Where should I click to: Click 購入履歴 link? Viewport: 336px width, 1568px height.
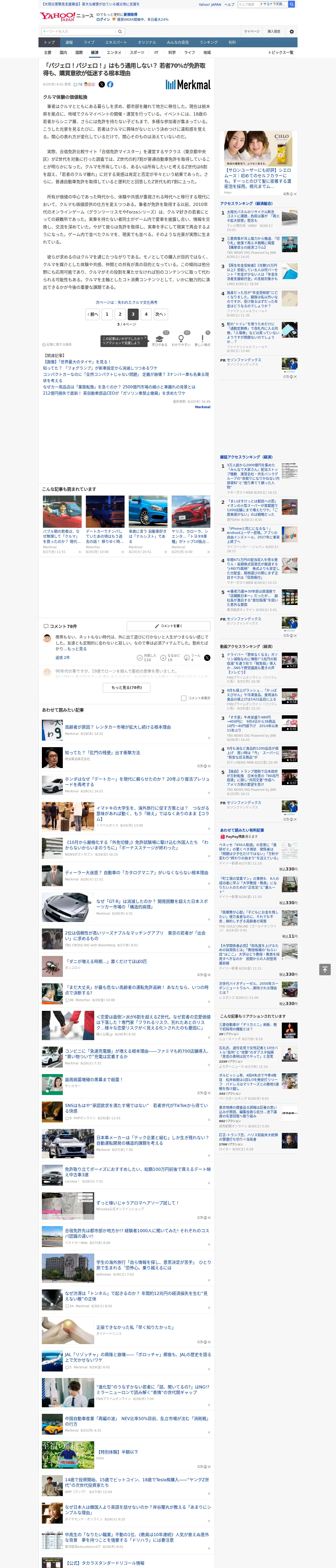[274, 31]
